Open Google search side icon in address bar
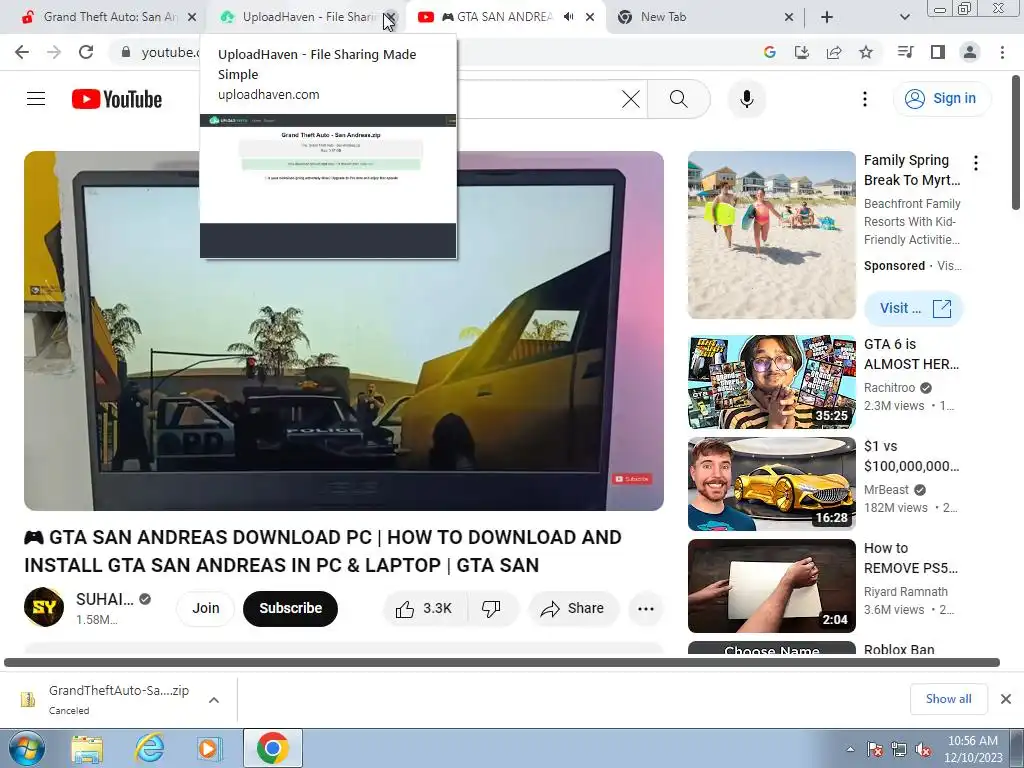 pyautogui.click(x=769, y=52)
